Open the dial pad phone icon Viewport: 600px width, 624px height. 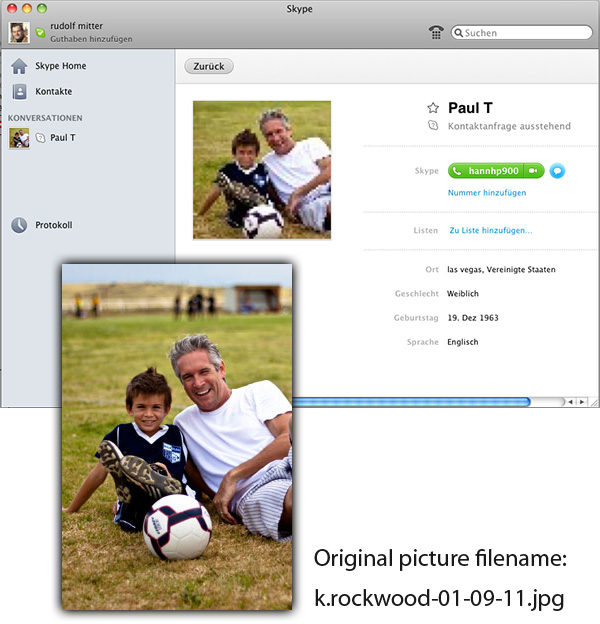(436, 32)
